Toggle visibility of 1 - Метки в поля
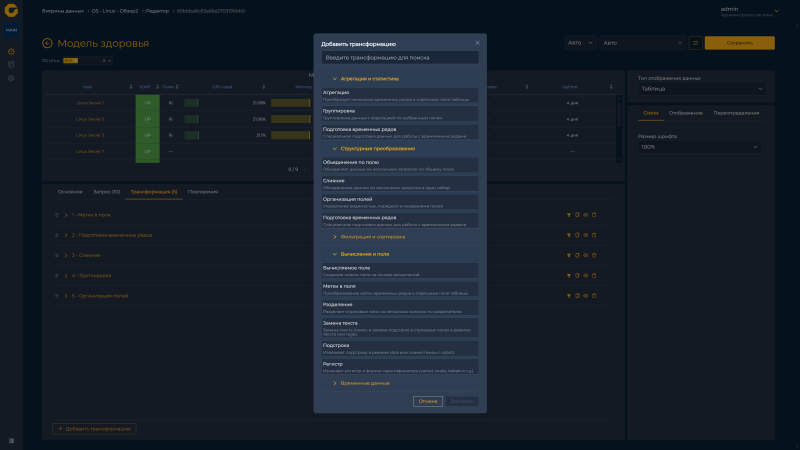The height and width of the screenshot is (450, 800). [x=586, y=215]
